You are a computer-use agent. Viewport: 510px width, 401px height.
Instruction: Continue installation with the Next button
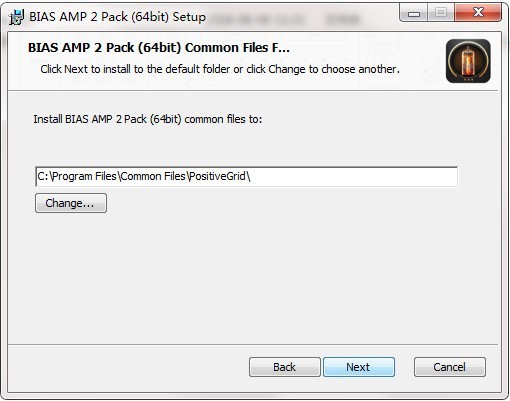coord(359,367)
